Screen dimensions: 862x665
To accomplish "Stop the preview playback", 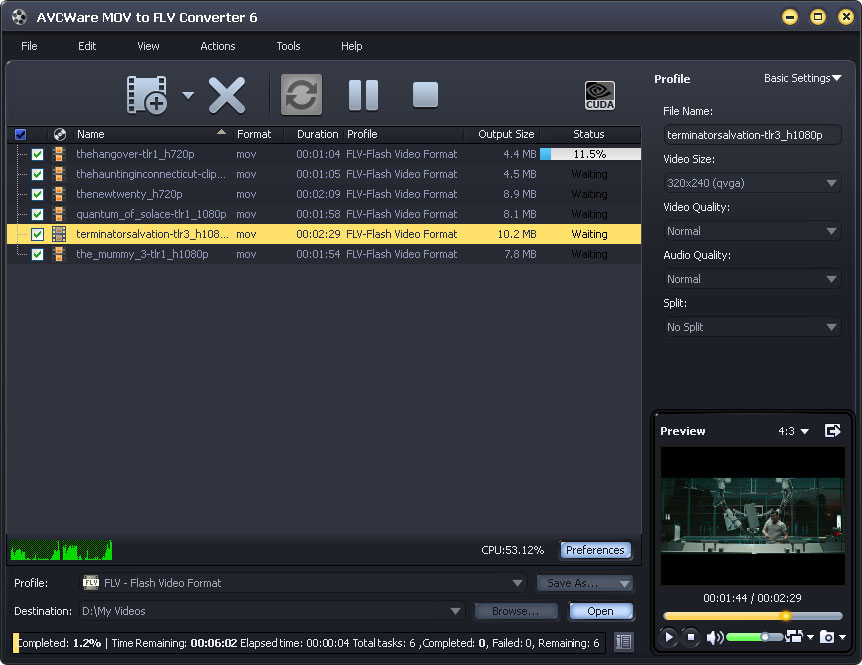I will coord(691,637).
